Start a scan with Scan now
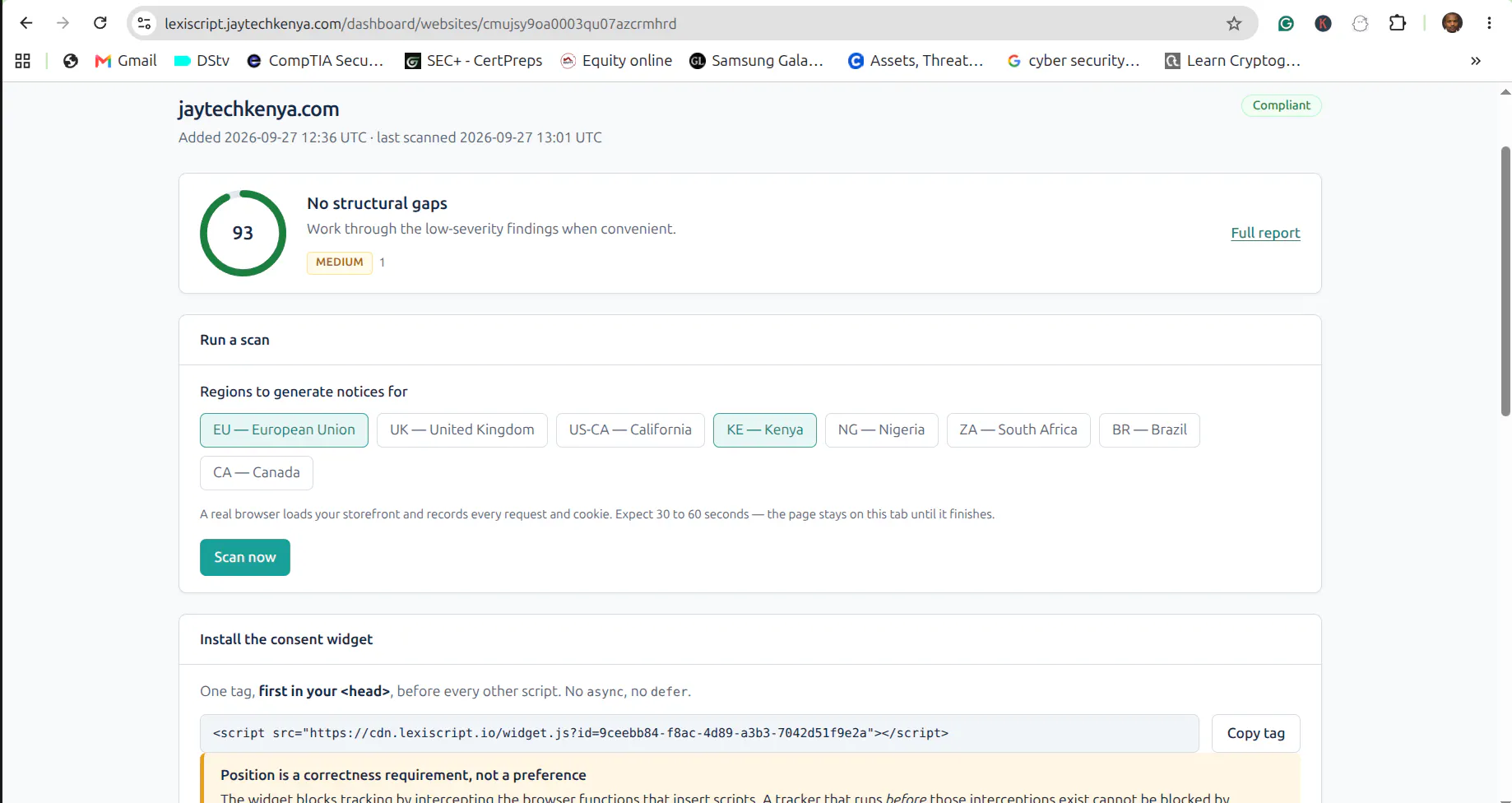This screenshot has width=1512, height=803. tap(245, 557)
